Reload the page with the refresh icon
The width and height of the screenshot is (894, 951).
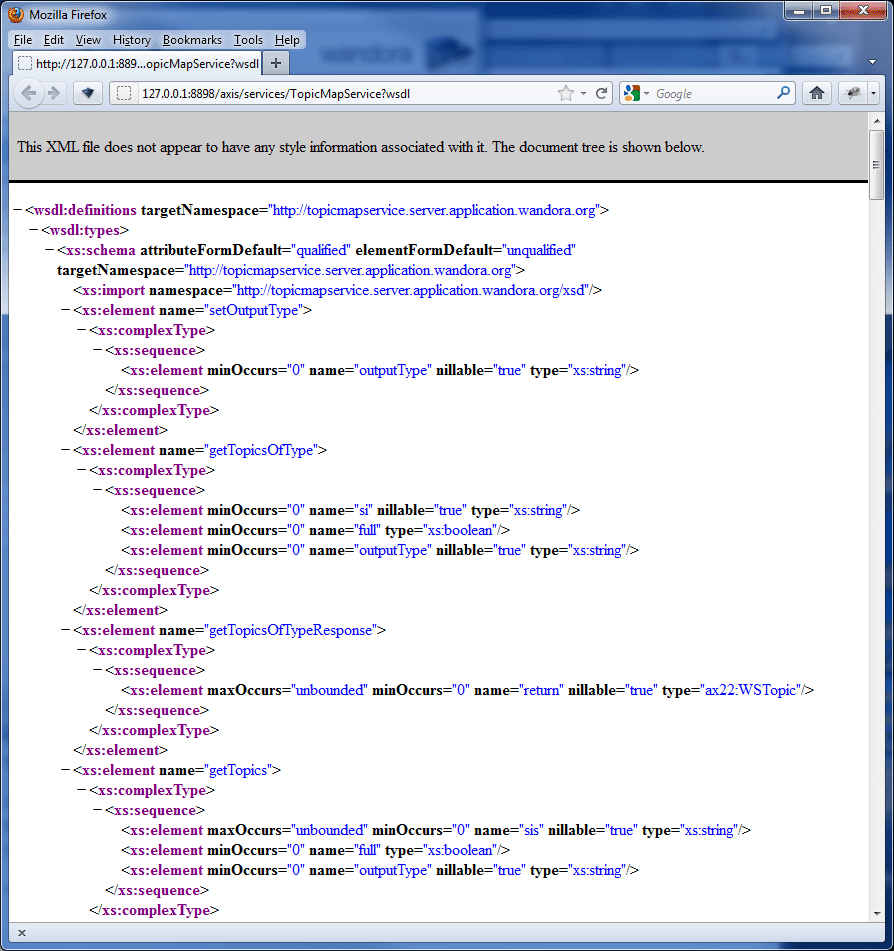(x=601, y=93)
